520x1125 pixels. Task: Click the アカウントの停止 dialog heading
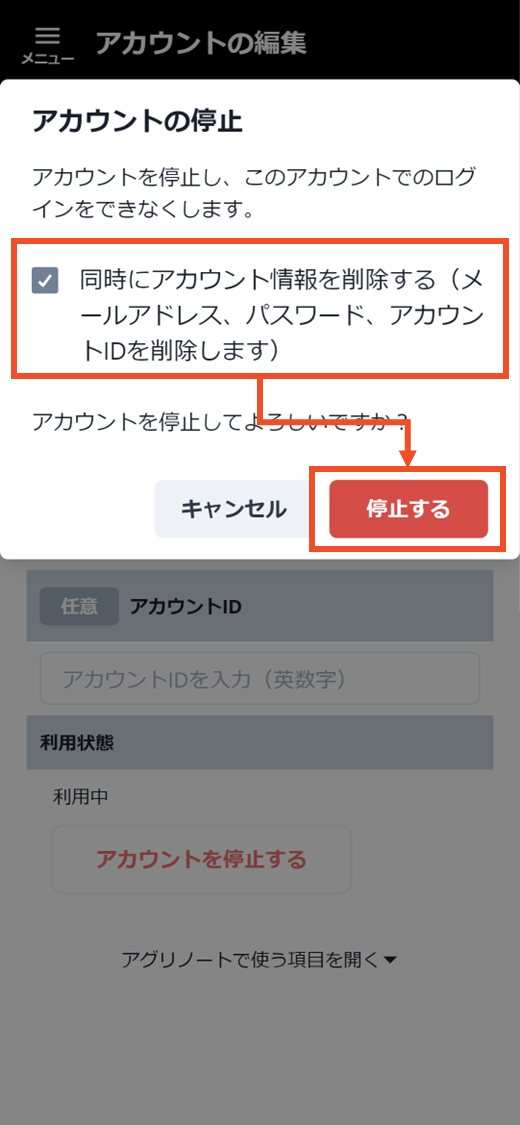tap(138, 122)
